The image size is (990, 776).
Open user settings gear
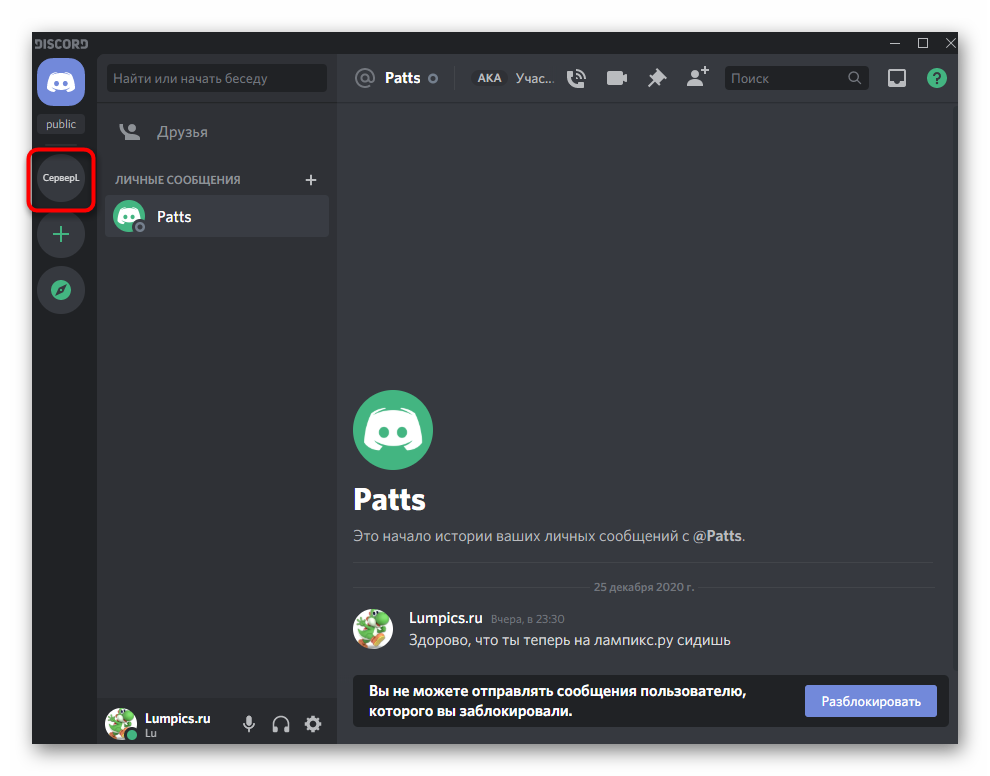pyautogui.click(x=313, y=724)
